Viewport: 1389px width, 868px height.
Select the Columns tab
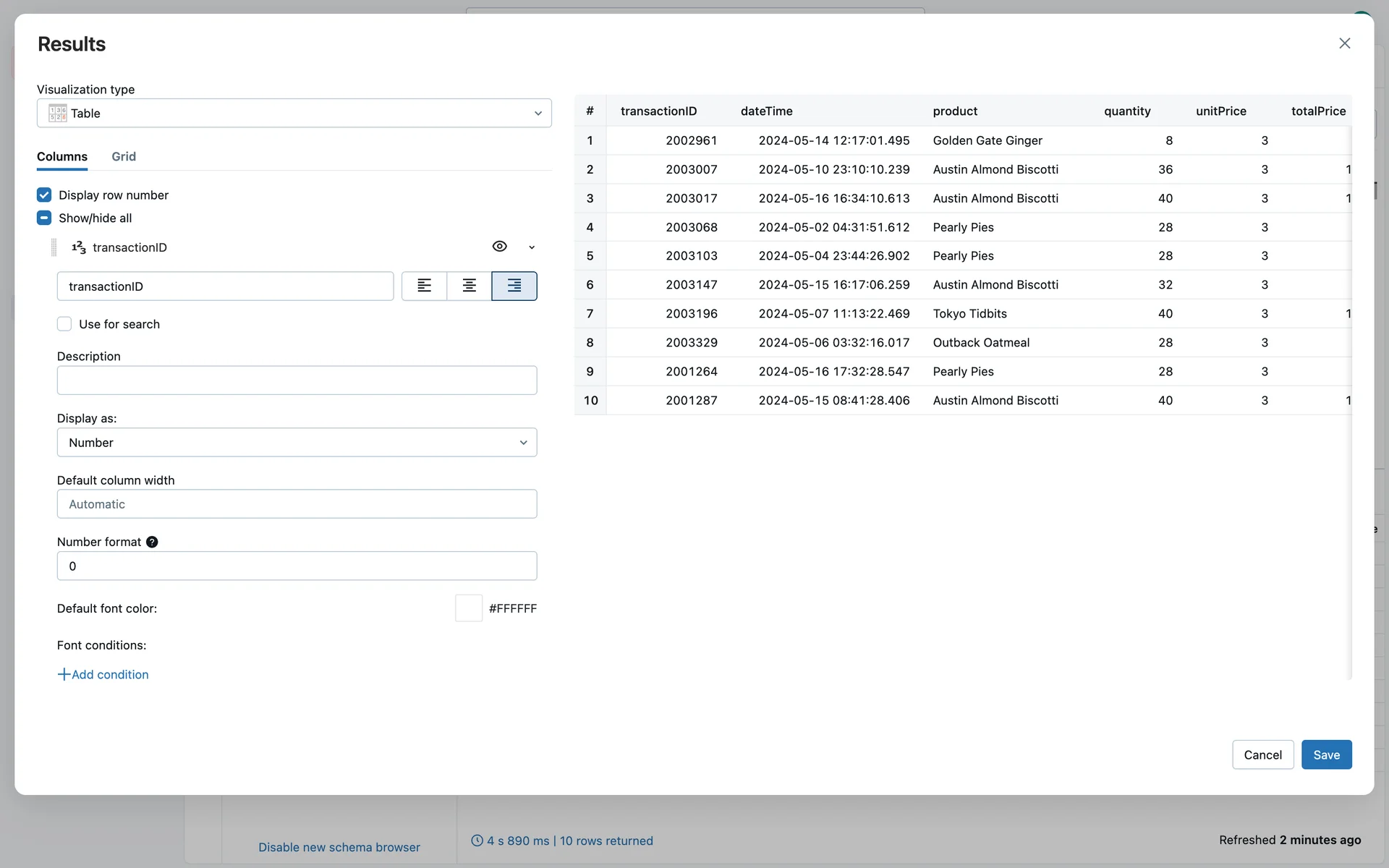pos(62,156)
